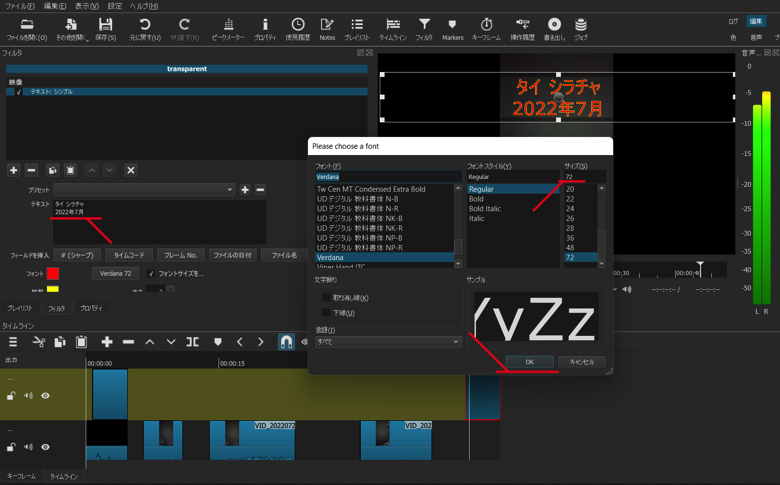
Task: Toggle the フォントサイズを… checkbox
Action: click(x=151, y=274)
